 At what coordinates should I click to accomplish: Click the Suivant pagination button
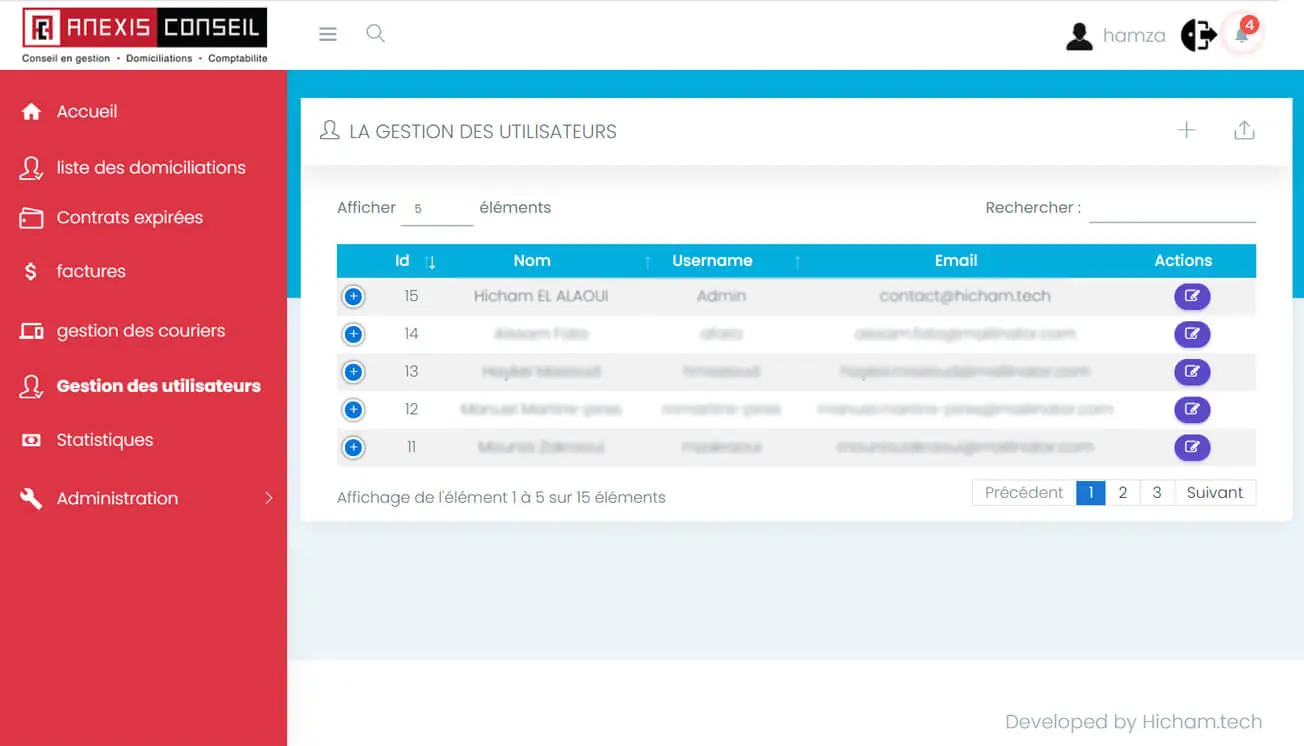pyautogui.click(x=1214, y=493)
